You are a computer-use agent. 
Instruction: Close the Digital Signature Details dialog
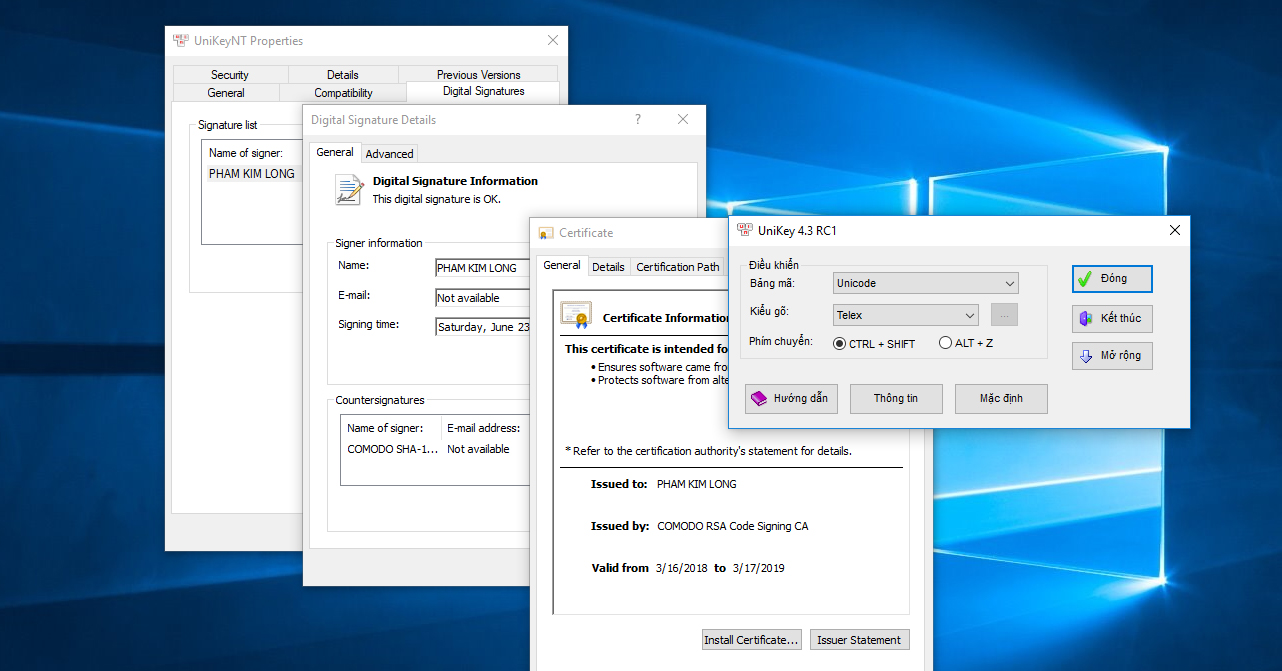click(683, 119)
